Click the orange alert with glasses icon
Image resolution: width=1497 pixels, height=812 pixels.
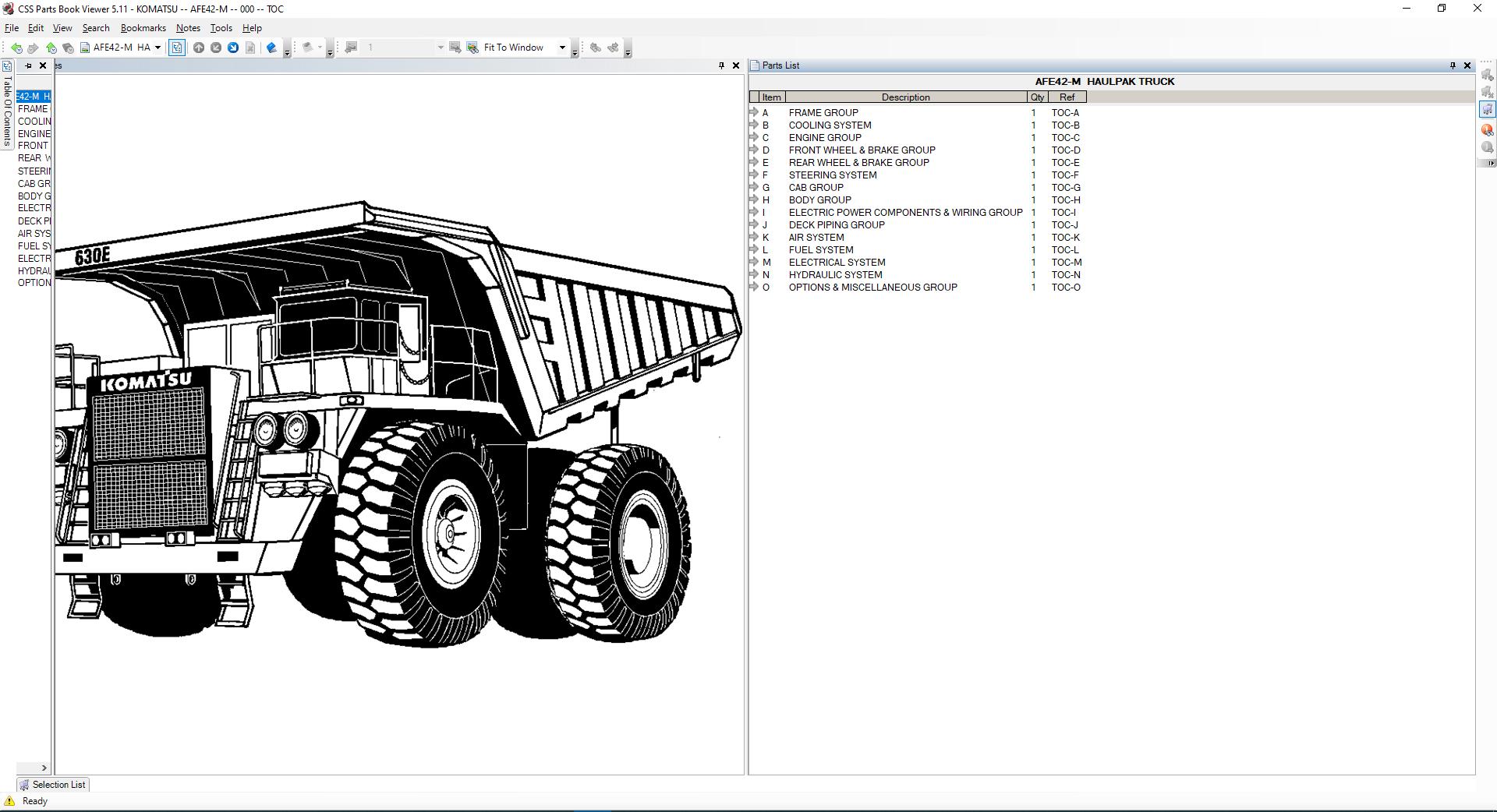1487,129
